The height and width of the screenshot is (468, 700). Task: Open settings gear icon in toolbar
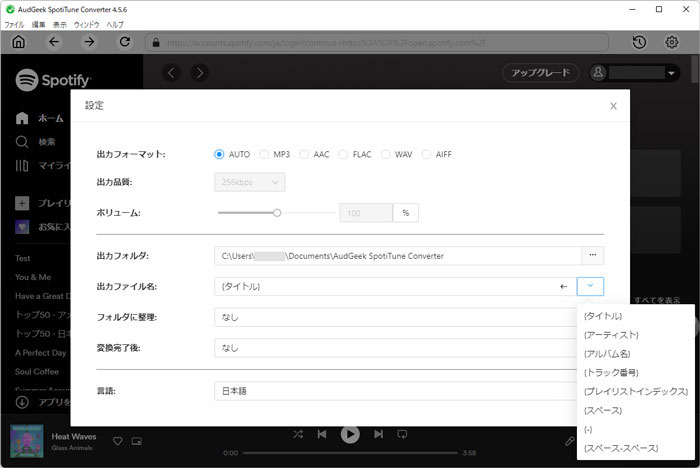(672, 42)
